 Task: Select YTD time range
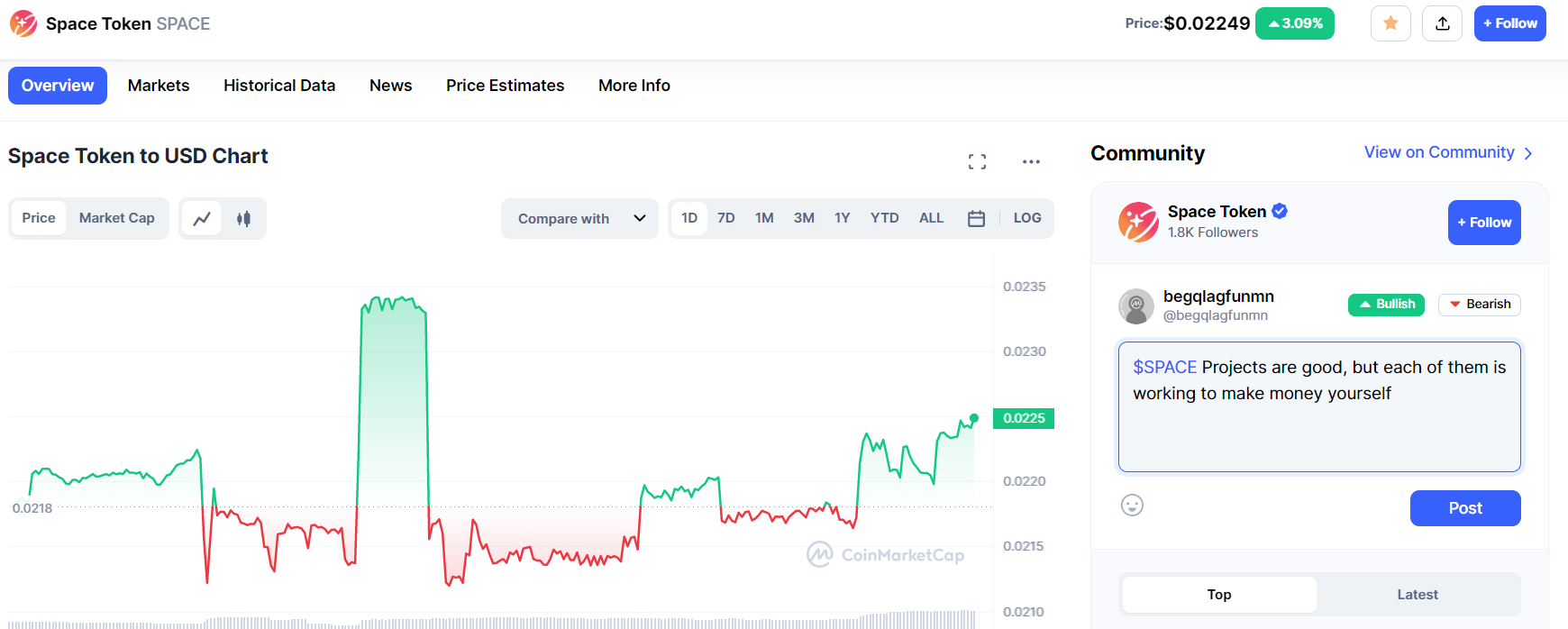pyautogui.click(x=885, y=218)
